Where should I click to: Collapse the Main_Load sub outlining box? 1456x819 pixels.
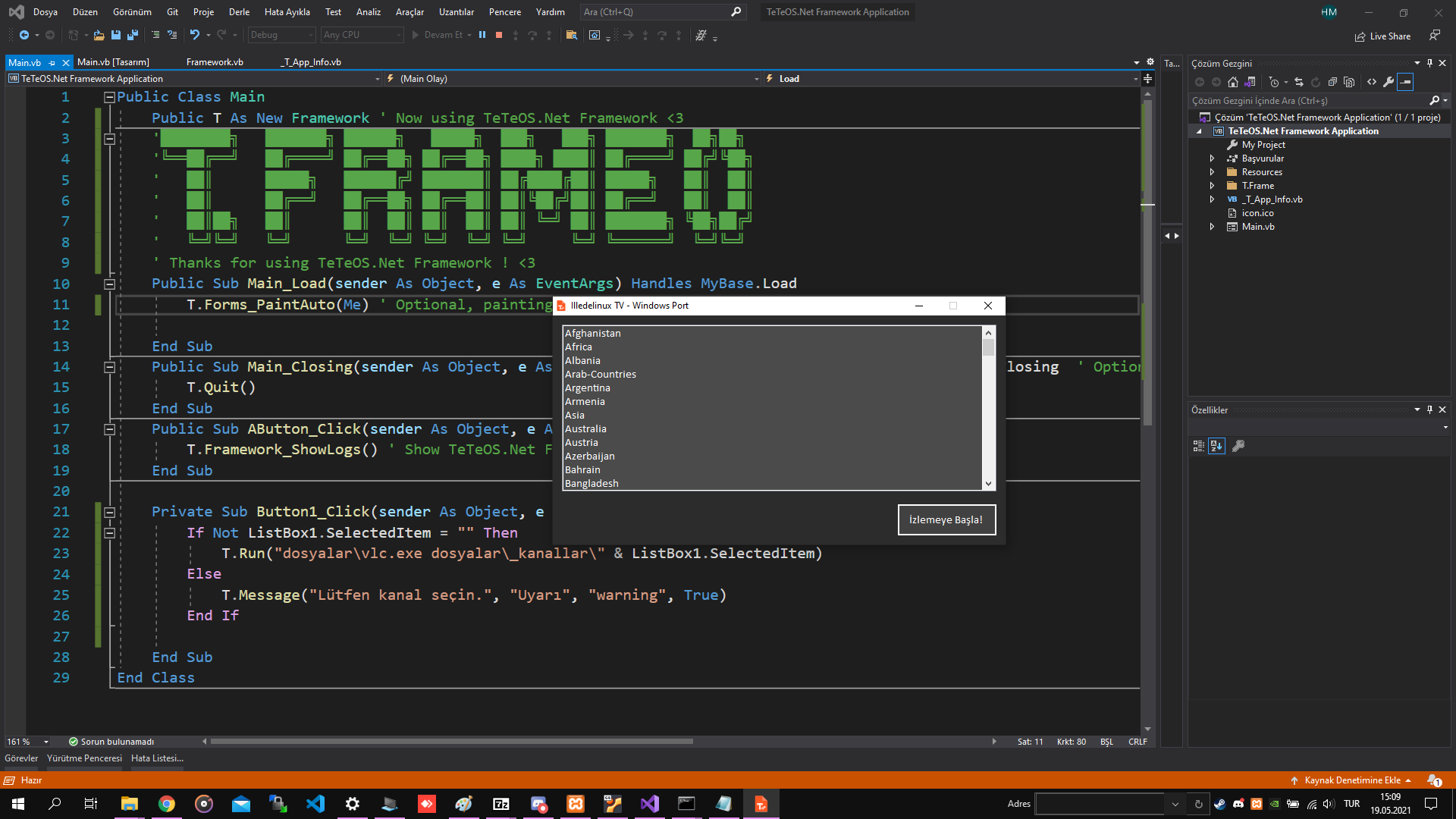[109, 284]
